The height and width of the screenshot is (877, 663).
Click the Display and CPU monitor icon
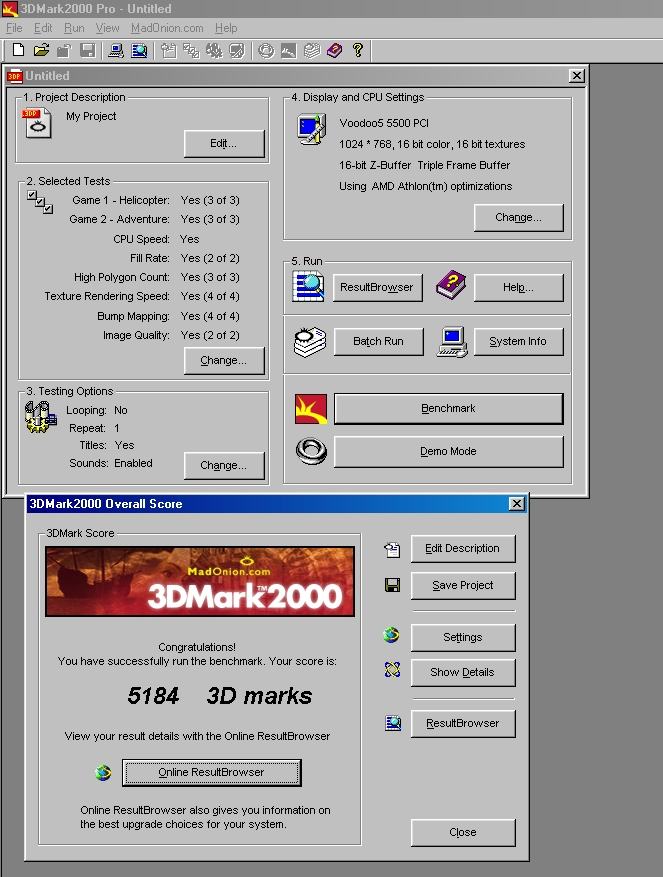point(312,129)
